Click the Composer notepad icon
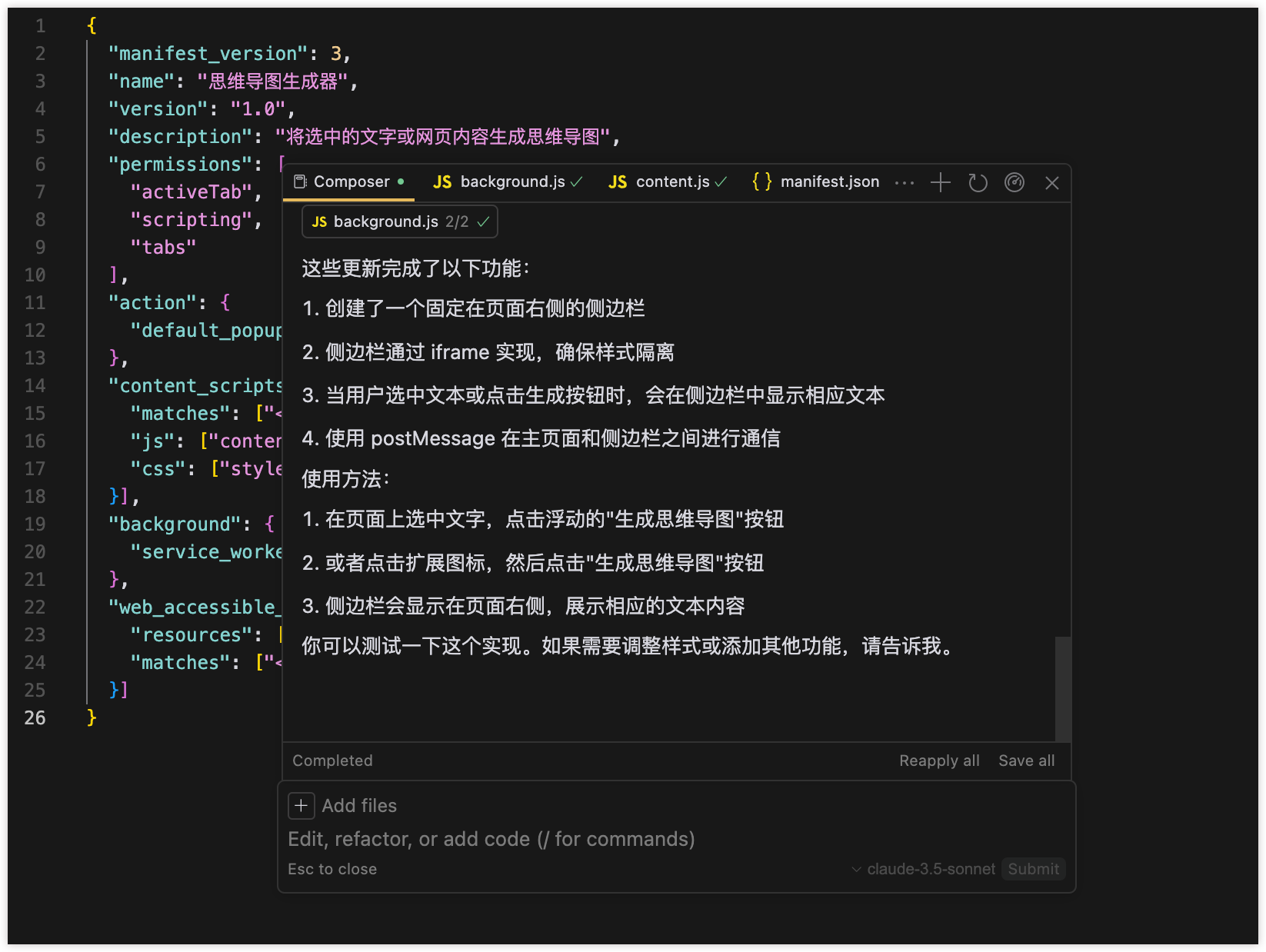The width and height of the screenshot is (1266, 952). coord(300,182)
